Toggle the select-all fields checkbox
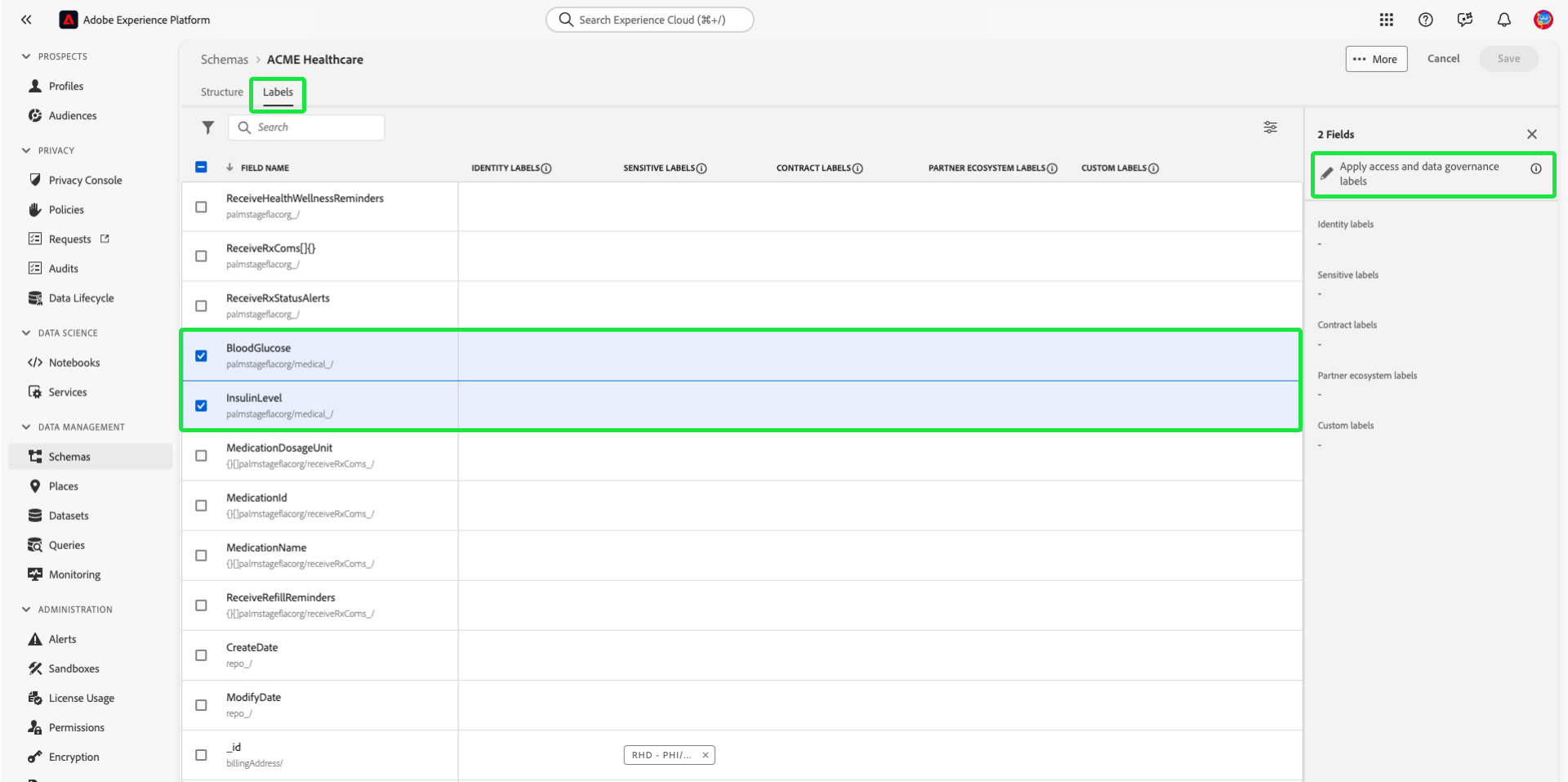The height and width of the screenshot is (782, 1568). pos(201,167)
